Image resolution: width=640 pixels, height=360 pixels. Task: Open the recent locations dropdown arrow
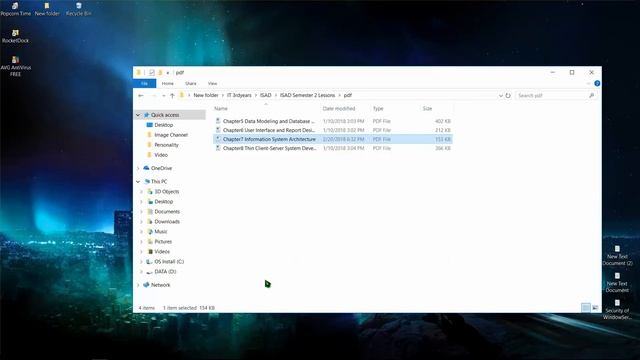click(x=164, y=96)
